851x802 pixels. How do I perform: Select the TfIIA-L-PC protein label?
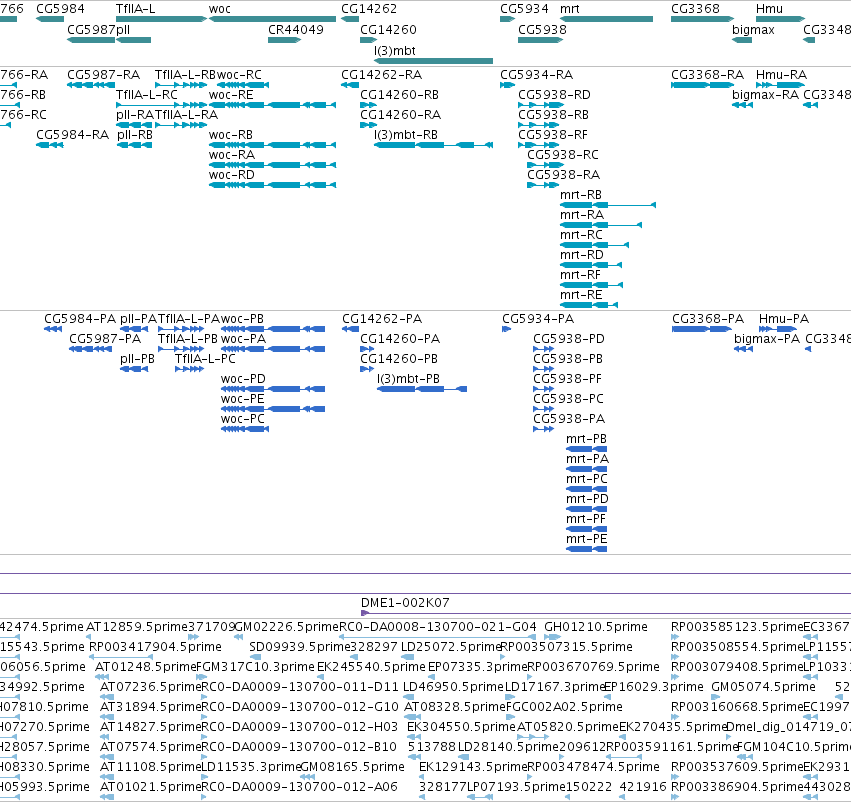pos(205,359)
